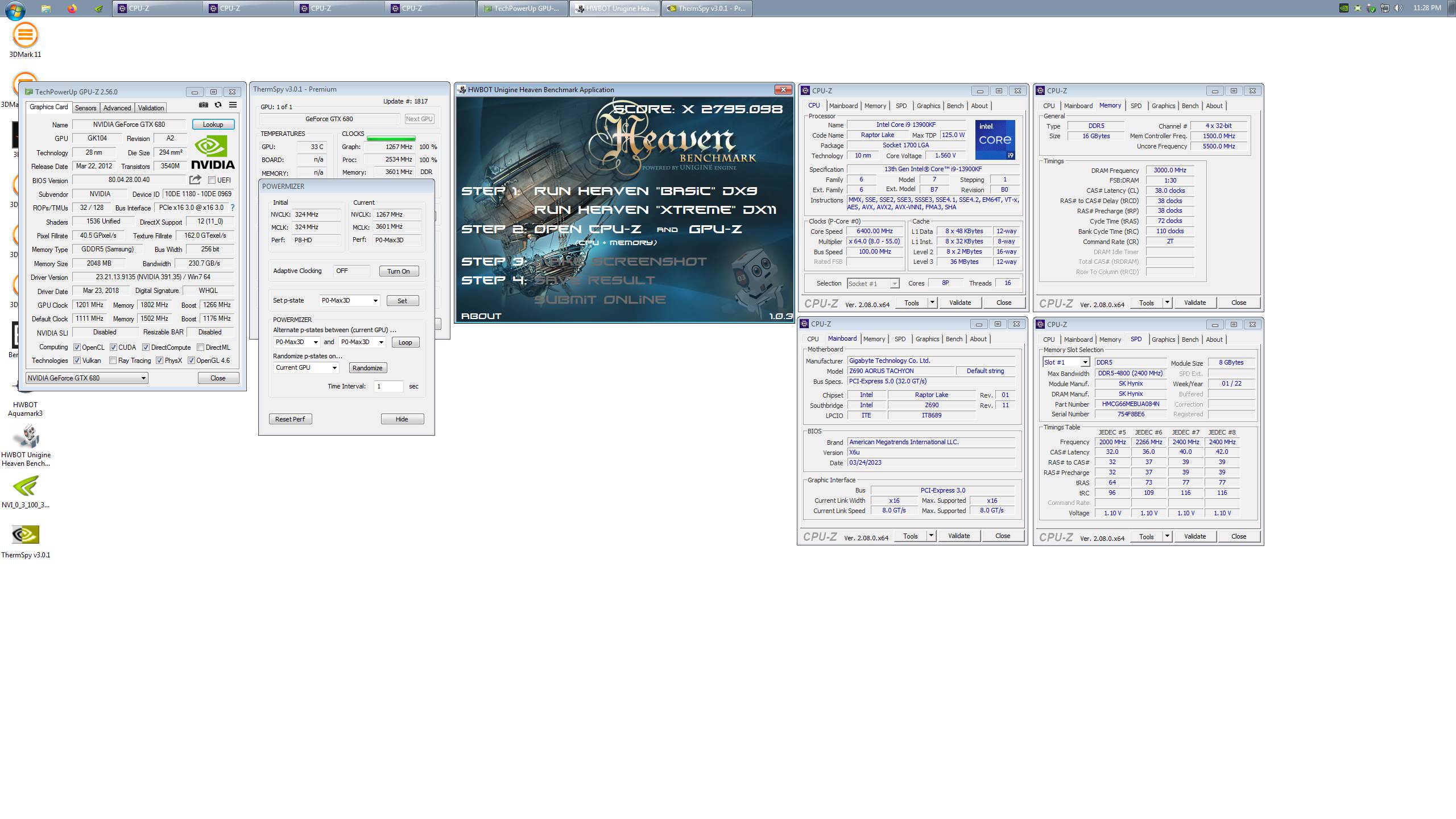Switch to TechPowerUp GPU-Z taskbar button
Screen dimensions: 1456x819
click(x=523, y=9)
